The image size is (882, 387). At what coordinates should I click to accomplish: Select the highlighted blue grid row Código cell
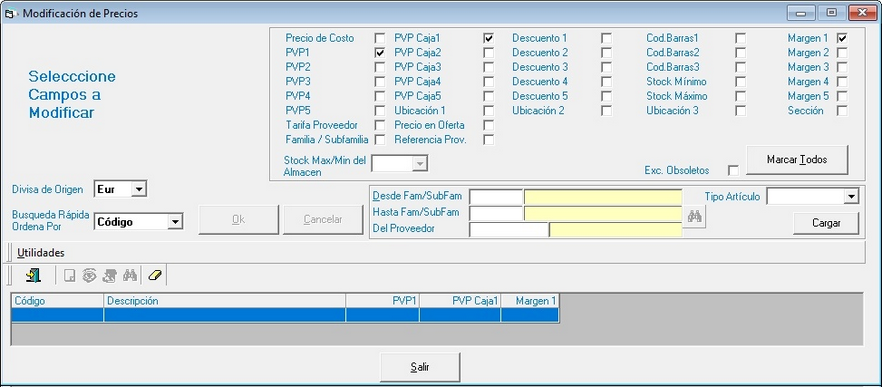pyautogui.click(x=57, y=315)
